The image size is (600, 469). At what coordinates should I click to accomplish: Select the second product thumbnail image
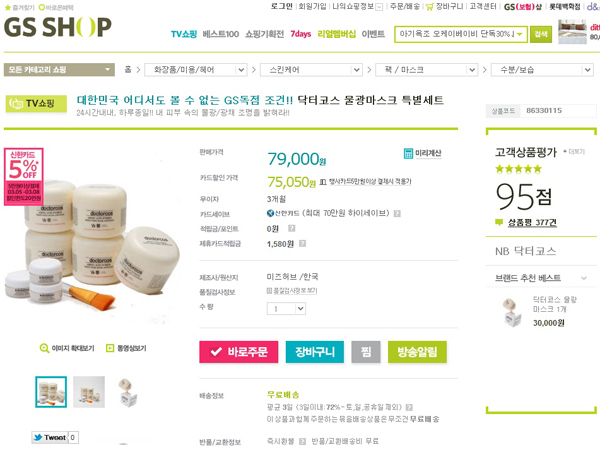pyautogui.click(x=89, y=392)
